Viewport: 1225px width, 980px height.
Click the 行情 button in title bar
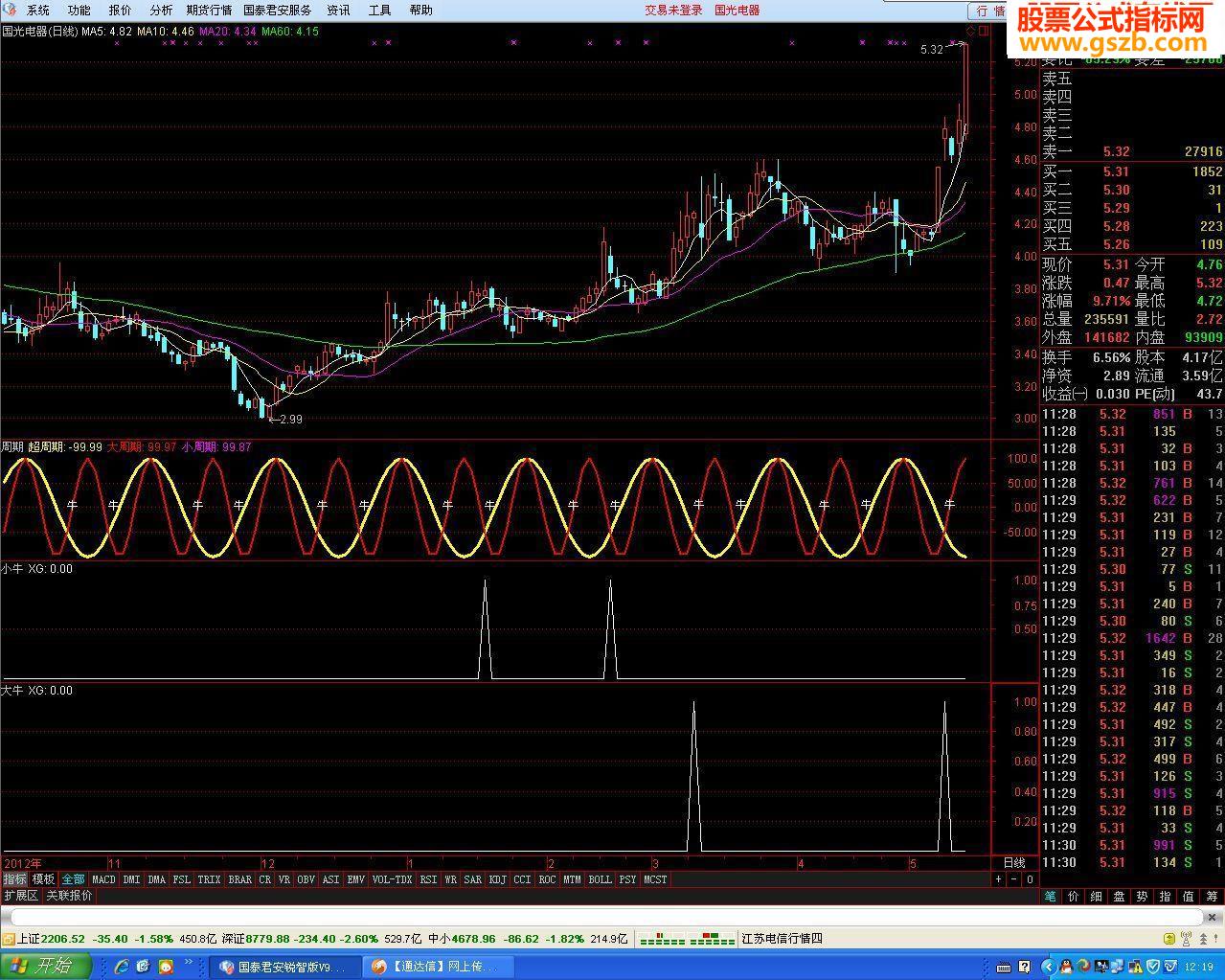(x=990, y=11)
